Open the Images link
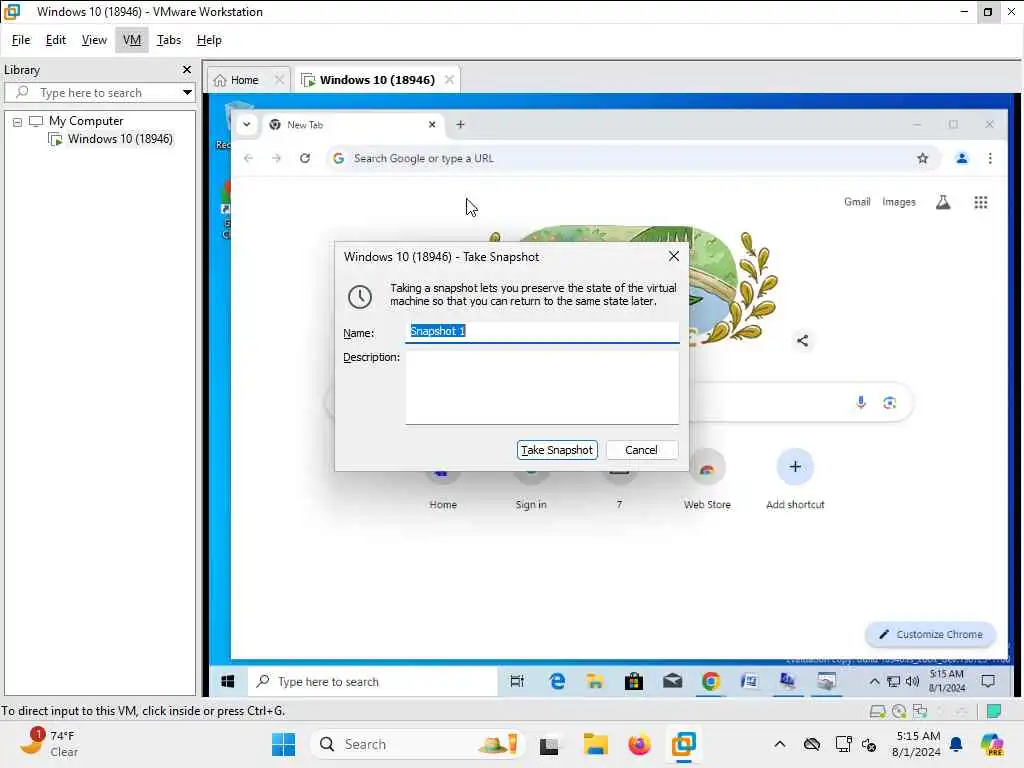Image resolution: width=1024 pixels, height=768 pixels. (x=899, y=202)
